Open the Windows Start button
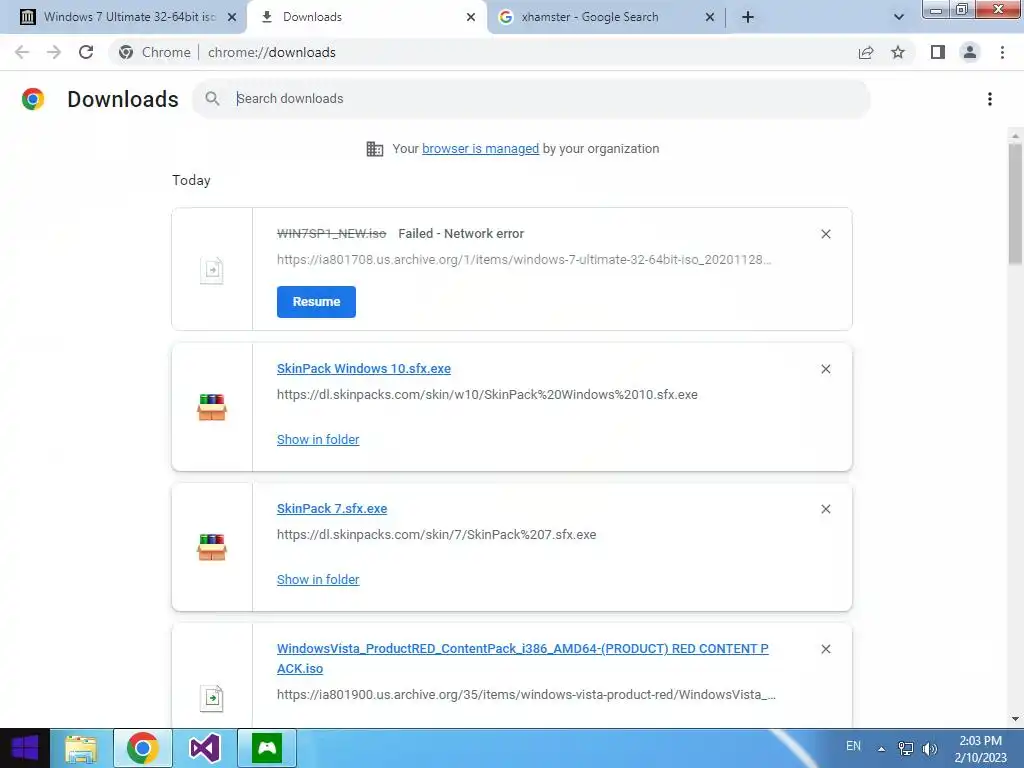The width and height of the screenshot is (1024, 768). tap(25, 748)
